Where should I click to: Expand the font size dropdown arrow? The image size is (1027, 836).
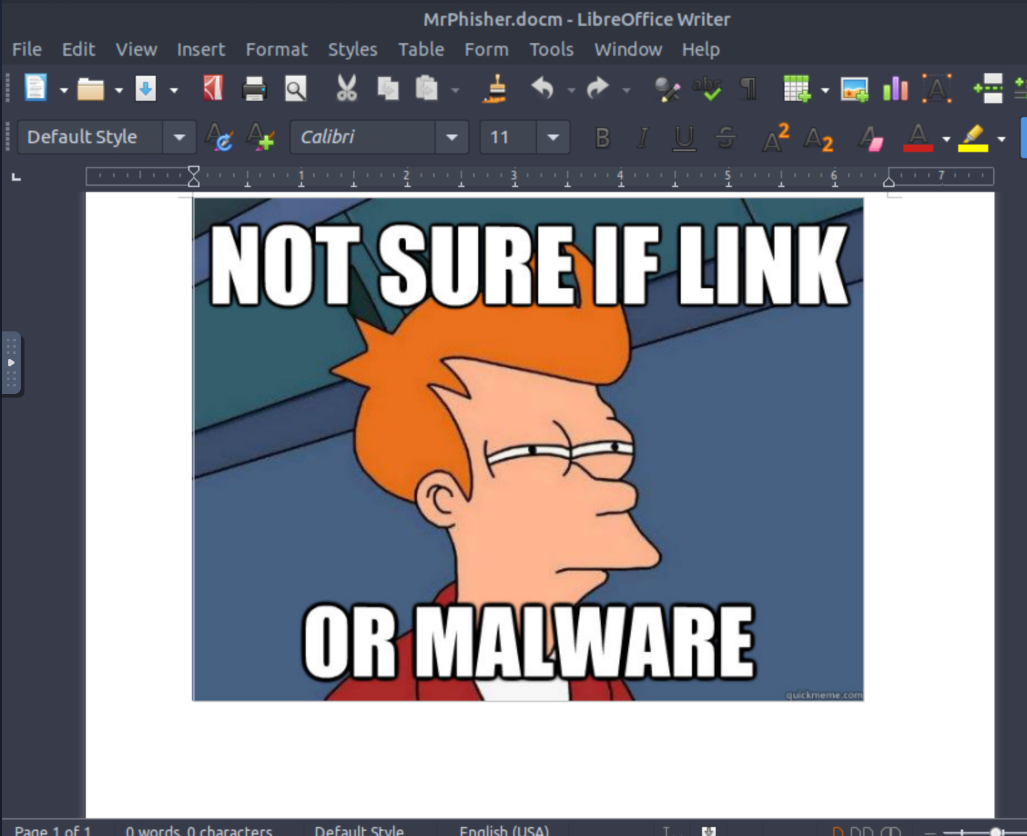(x=553, y=138)
